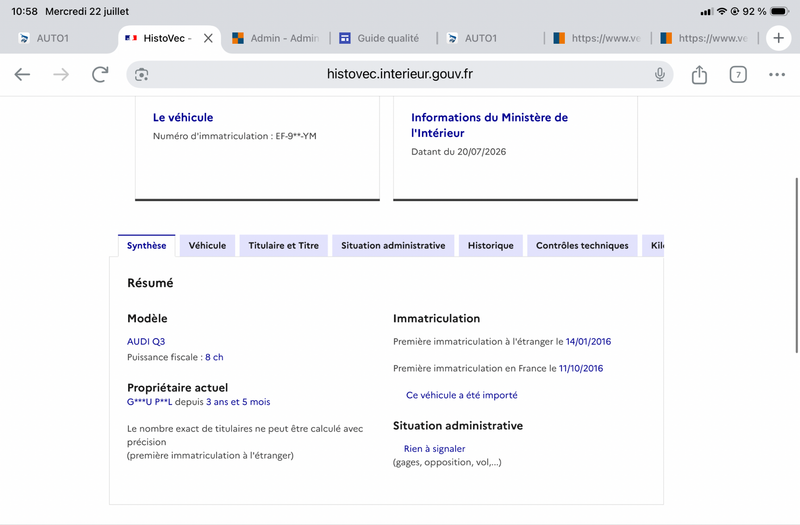Open the Historique tab

[x=490, y=245]
